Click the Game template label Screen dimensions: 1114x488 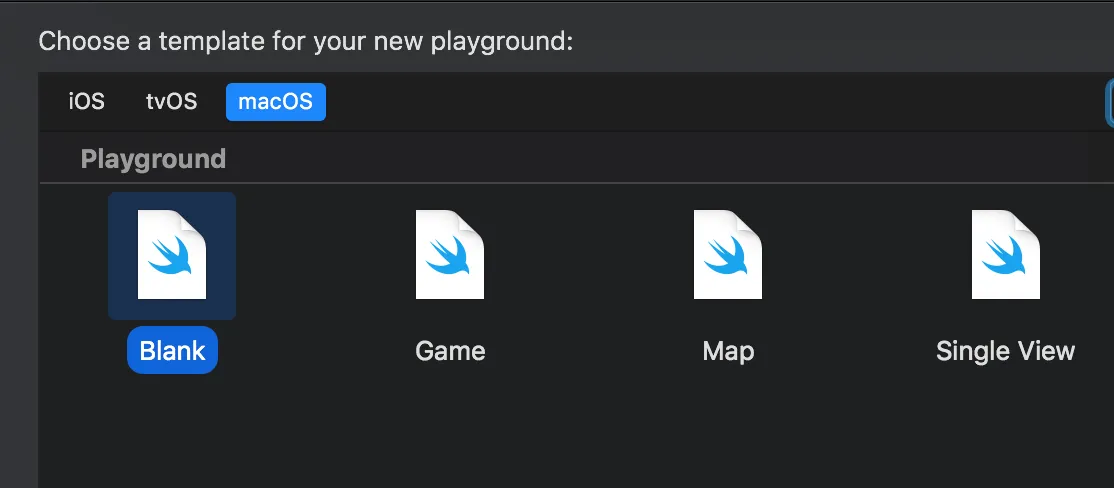pos(450,351)
